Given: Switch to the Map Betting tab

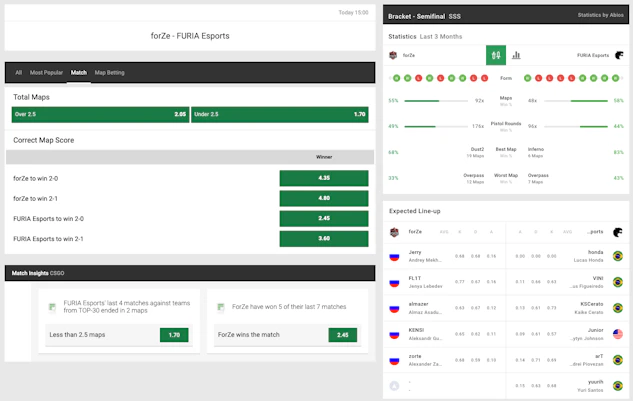Looking at the screenshot, I should [109, 73].
